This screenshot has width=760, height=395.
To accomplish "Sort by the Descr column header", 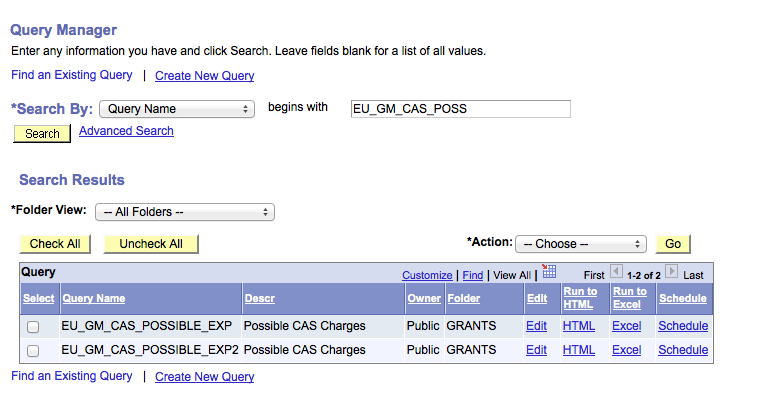I will click(x=259, y=299).
